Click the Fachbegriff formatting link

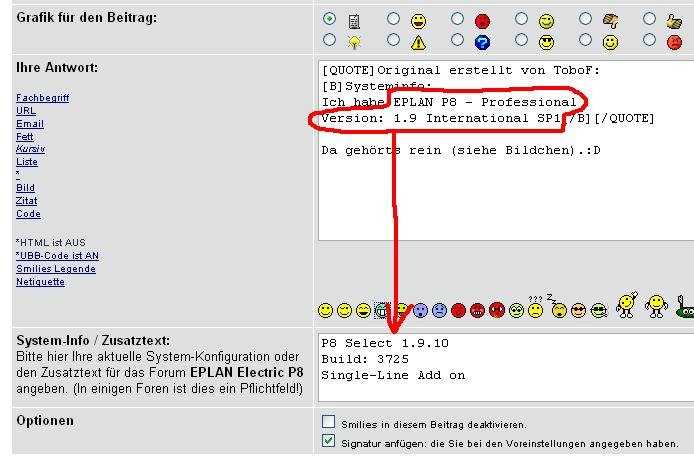coord(42,97)
